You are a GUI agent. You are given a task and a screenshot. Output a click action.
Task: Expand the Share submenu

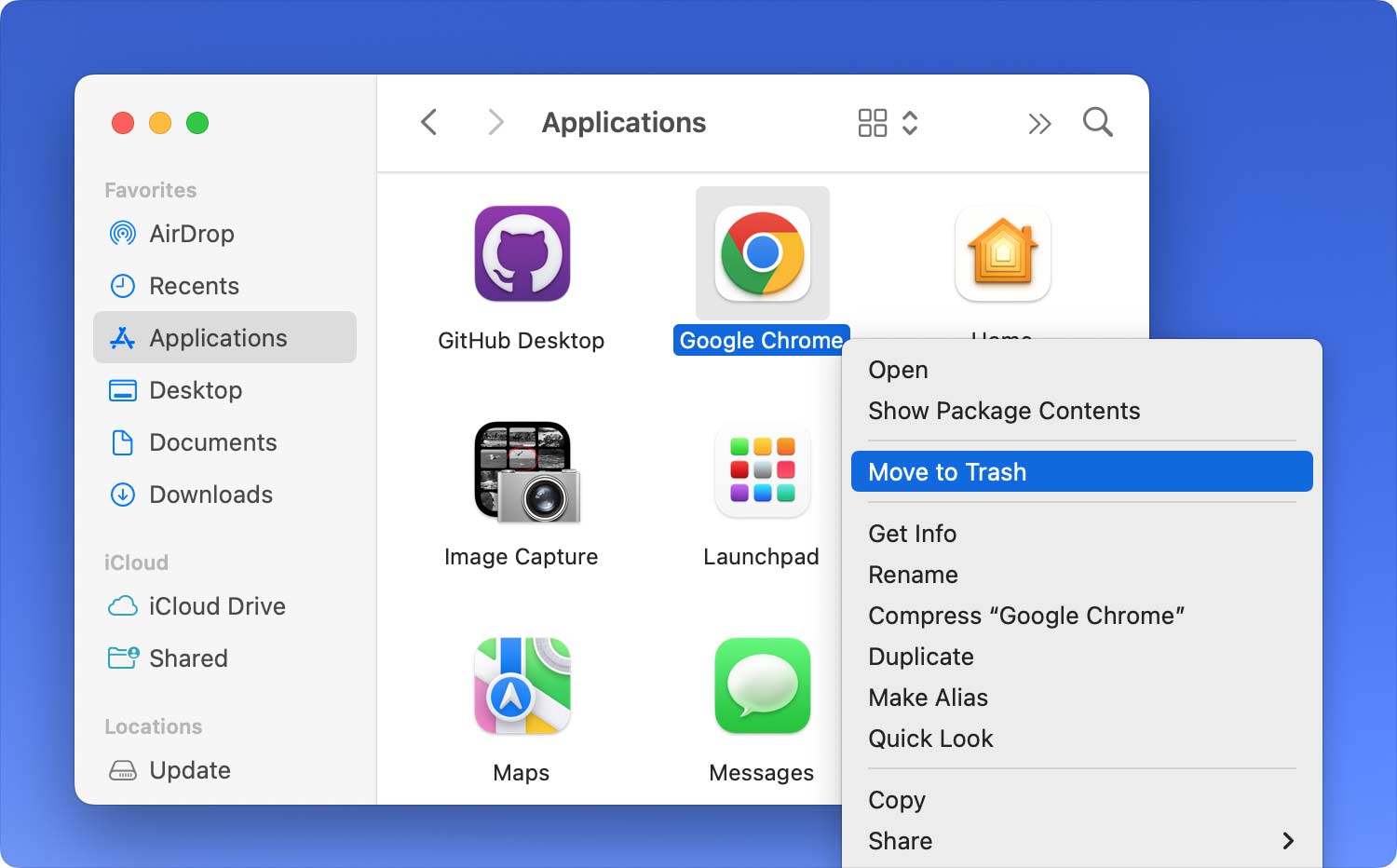pyautogui.click(x=1082, y=841)
